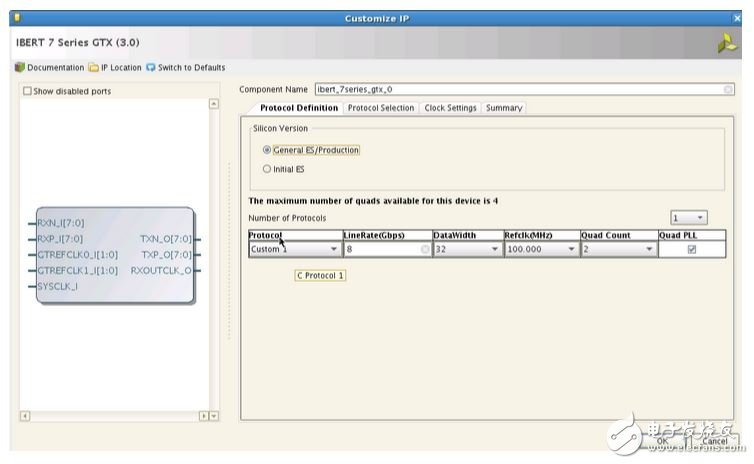Click the TXN_O[7:0] port label
This screenshot has height=464, width=754.
tap(166, 238)
